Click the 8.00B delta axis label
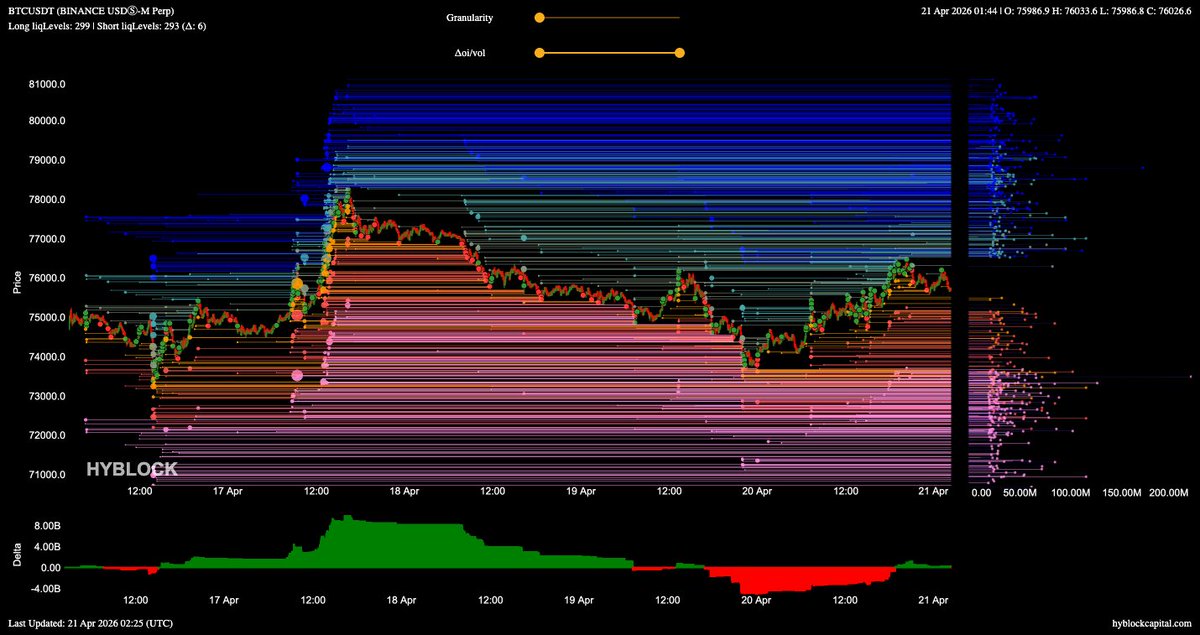 [x=48, y=525]
